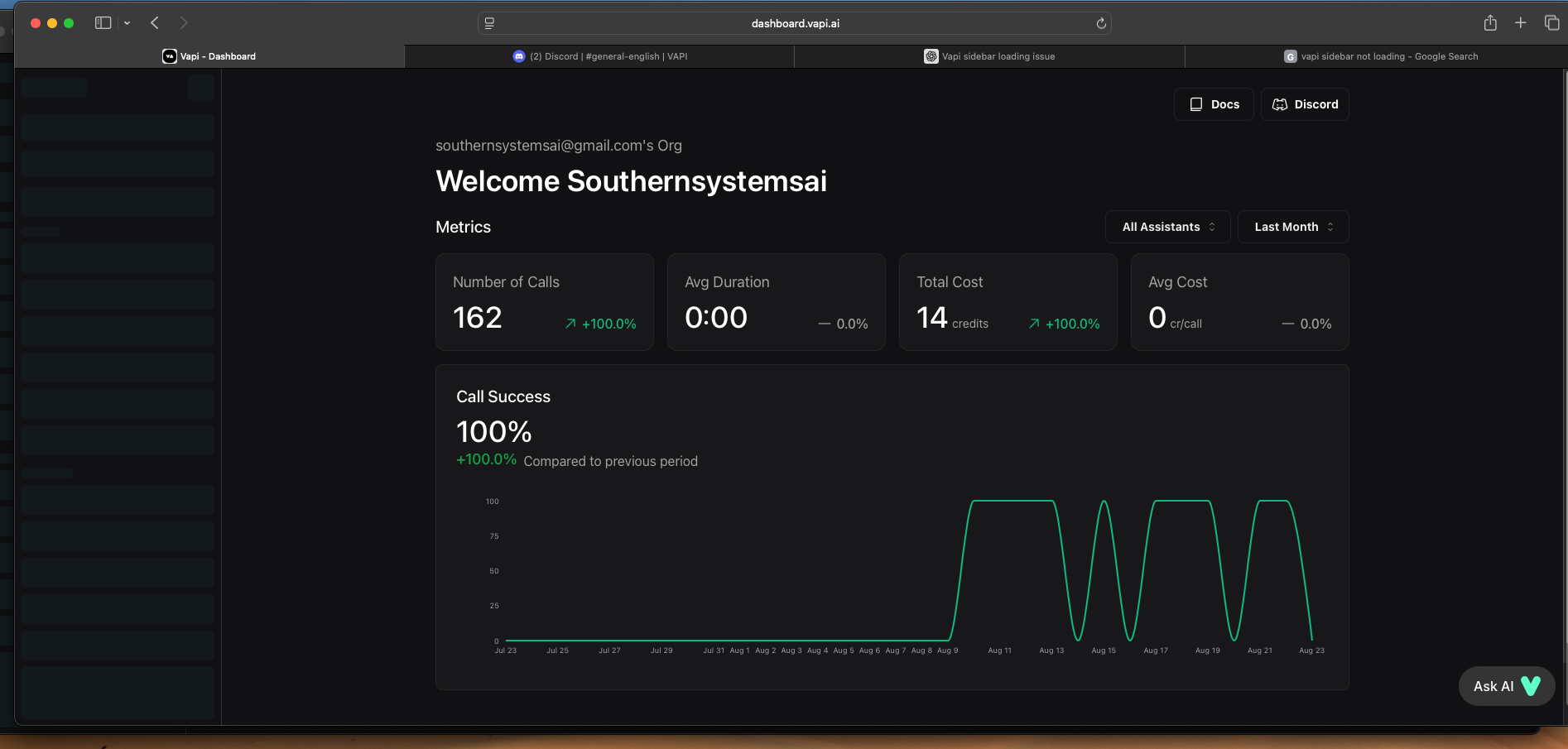
Task: Click the Call Success heading
Action: coord(503,396)
